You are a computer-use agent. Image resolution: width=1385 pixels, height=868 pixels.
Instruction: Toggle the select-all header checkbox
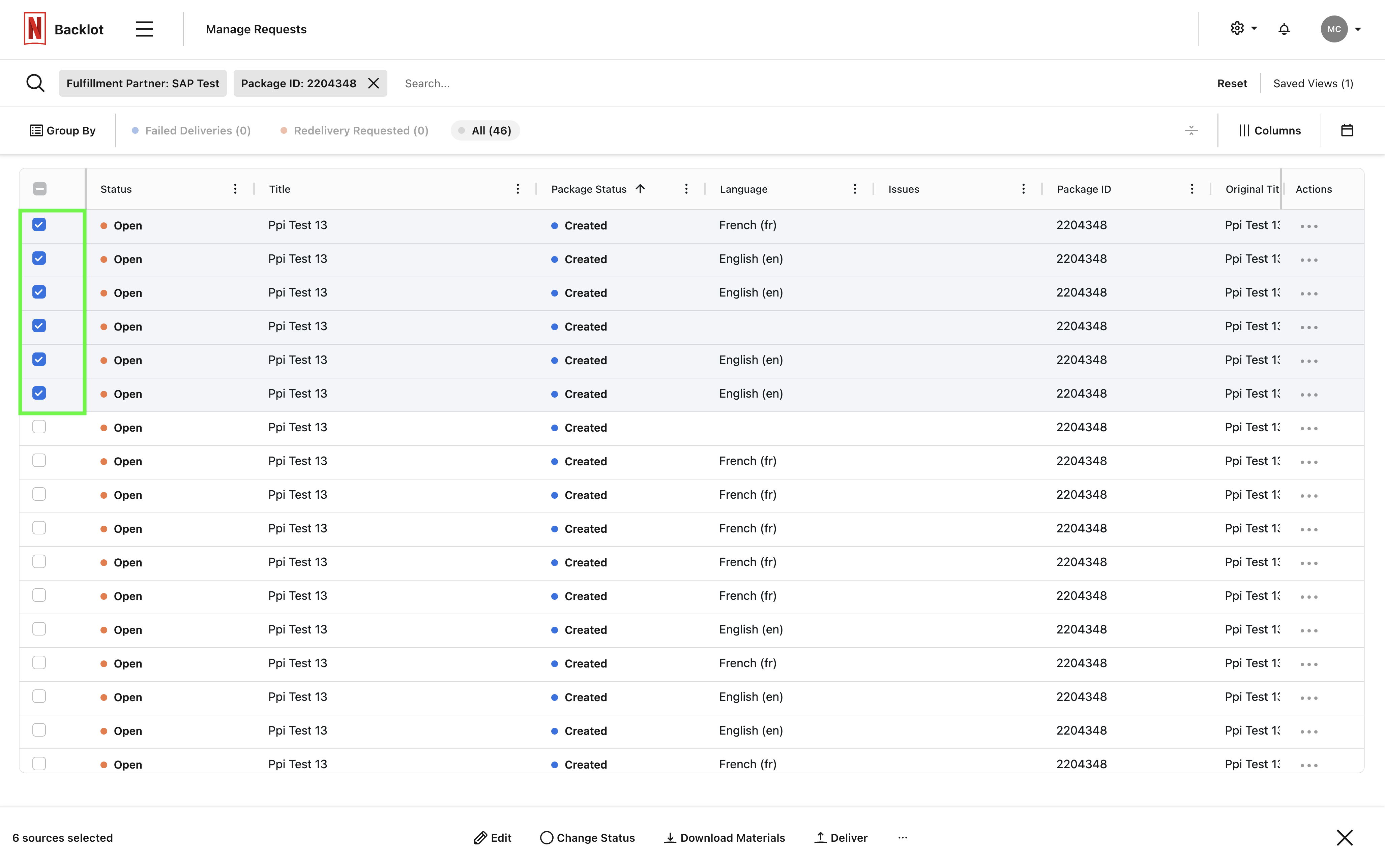pos(40,189)
